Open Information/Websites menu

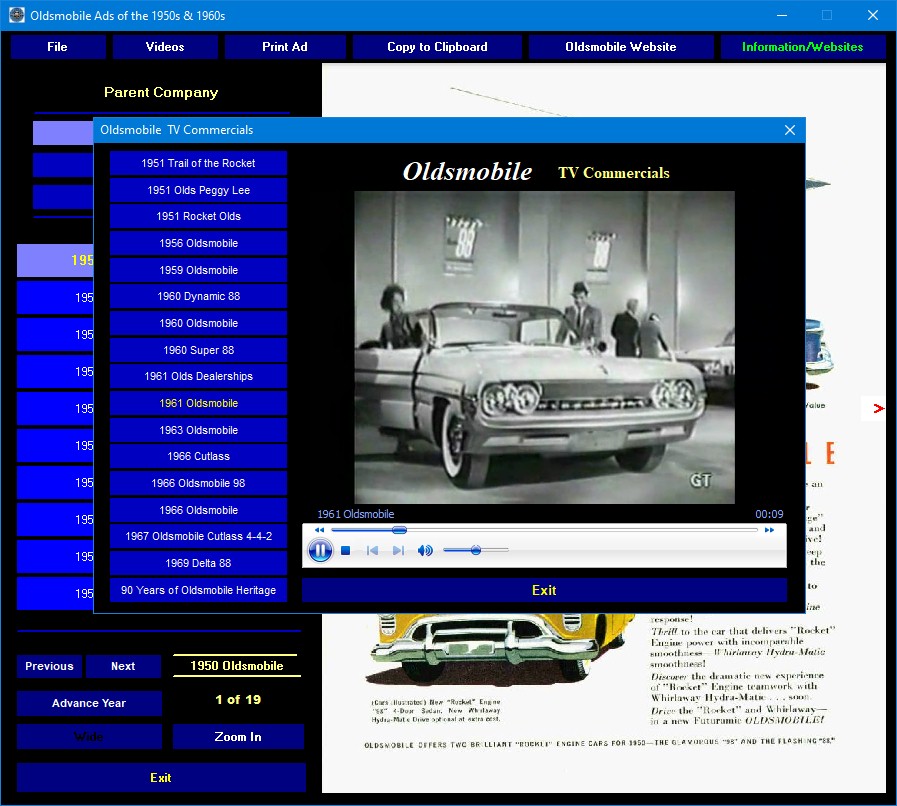tap(803, 47)
